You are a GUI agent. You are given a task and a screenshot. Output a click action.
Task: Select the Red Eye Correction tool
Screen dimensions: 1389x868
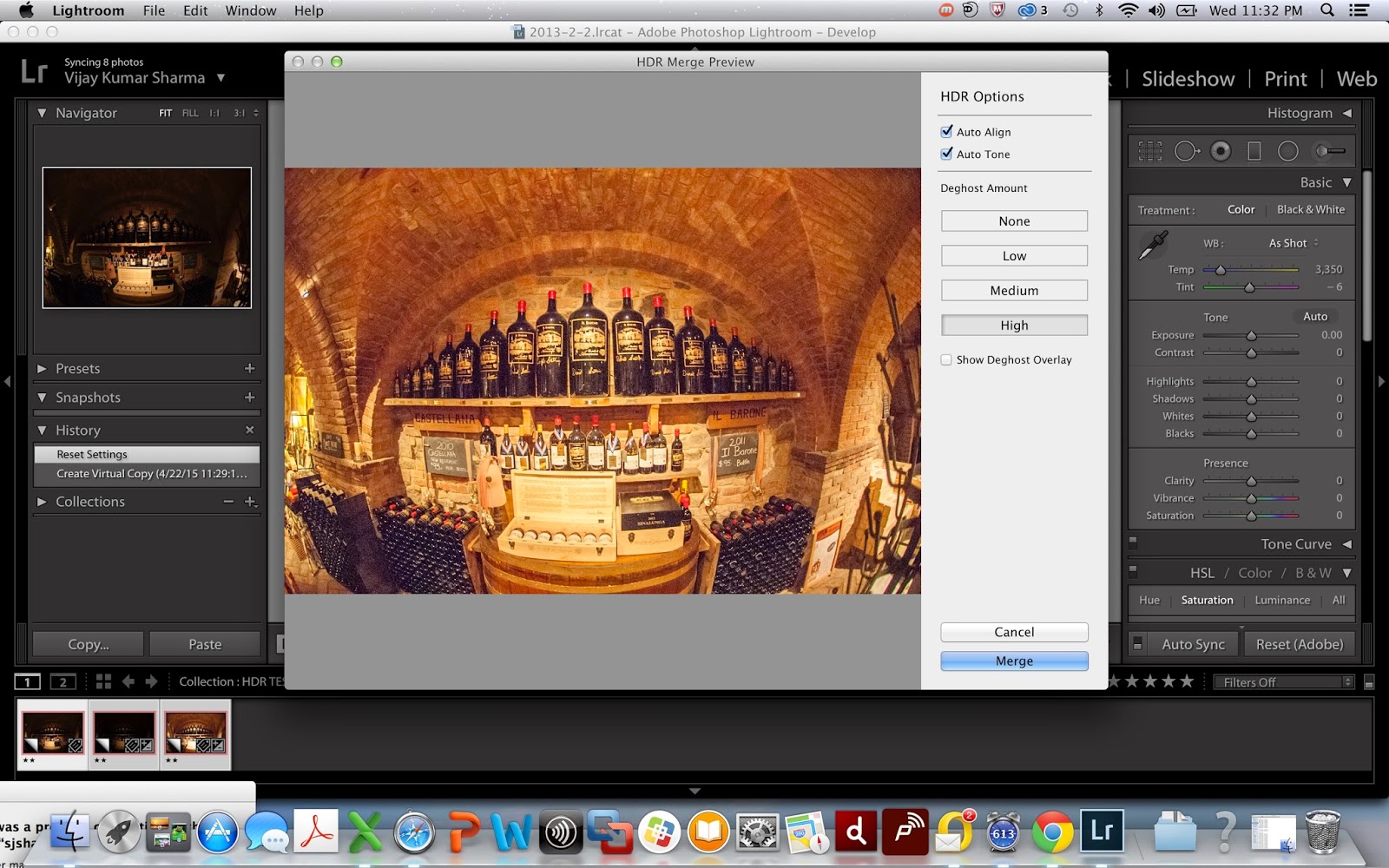click(1221, 151)
